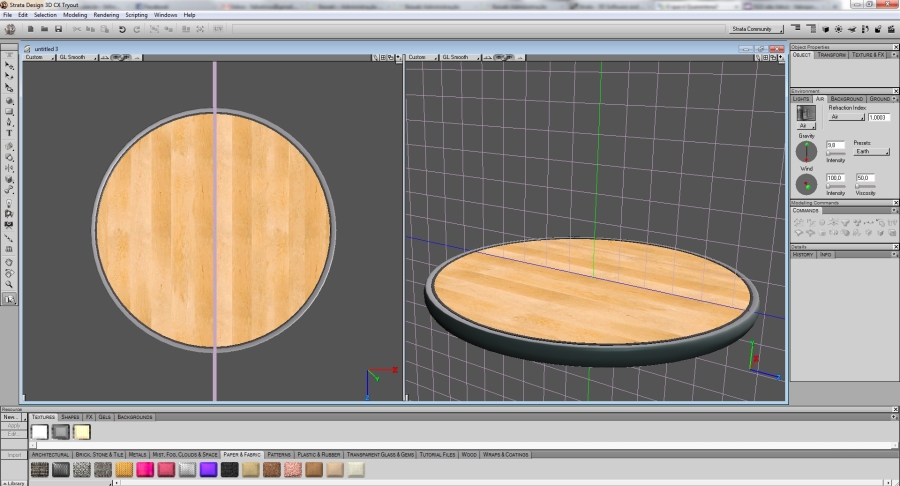
Task: Open the Scripting menu
Action: coord(137,15)
